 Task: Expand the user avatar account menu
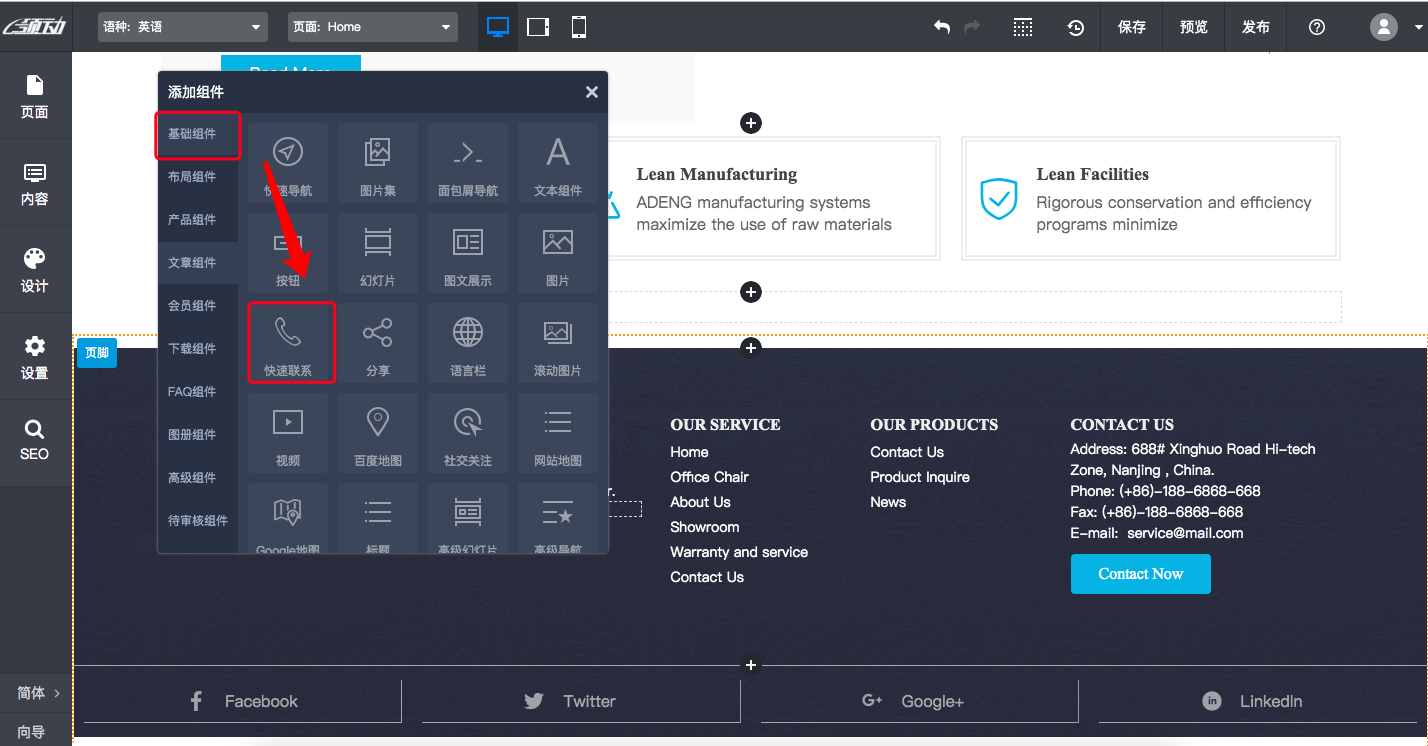pos(1394,27)
